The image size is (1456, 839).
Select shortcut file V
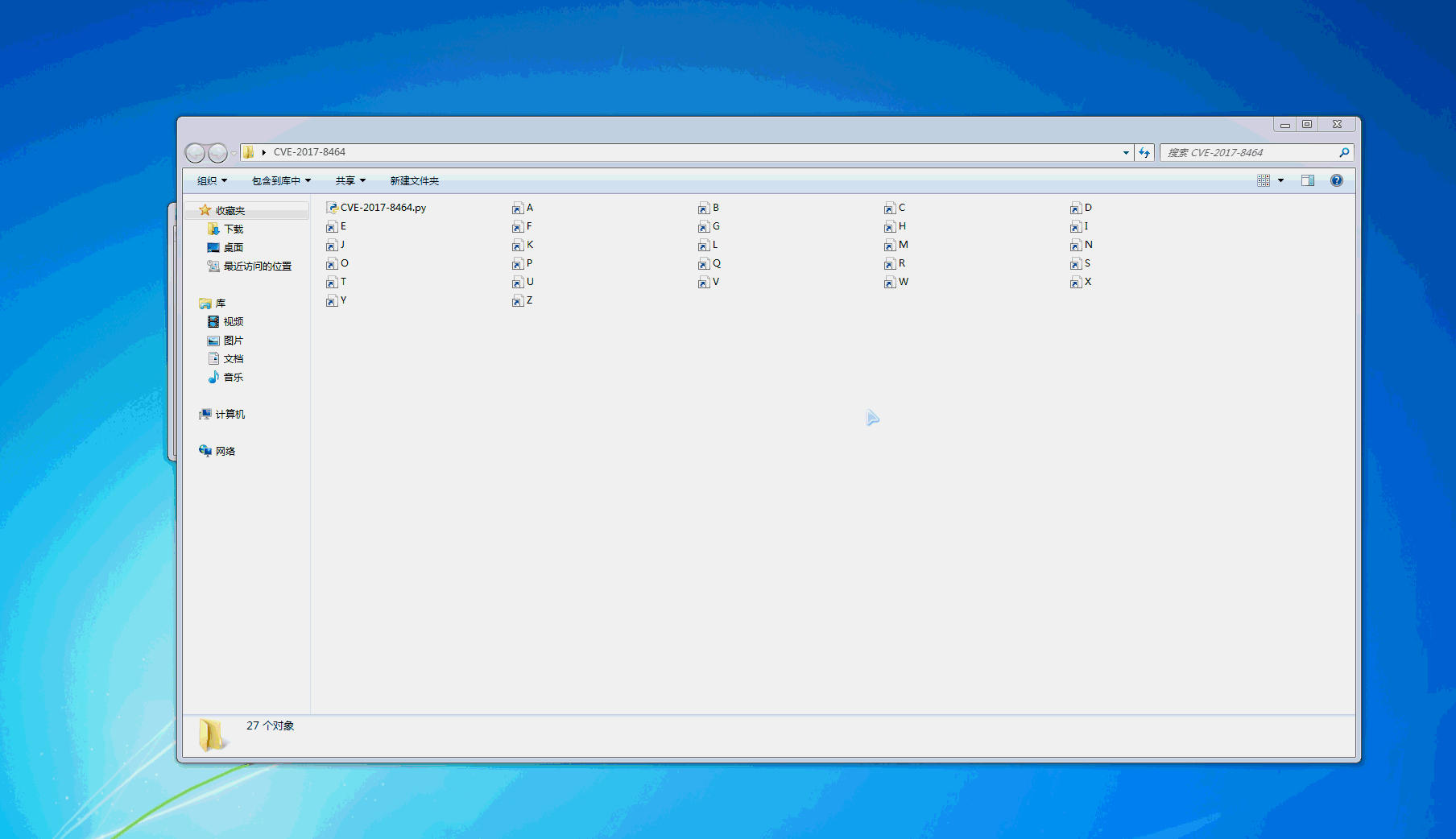709,282
